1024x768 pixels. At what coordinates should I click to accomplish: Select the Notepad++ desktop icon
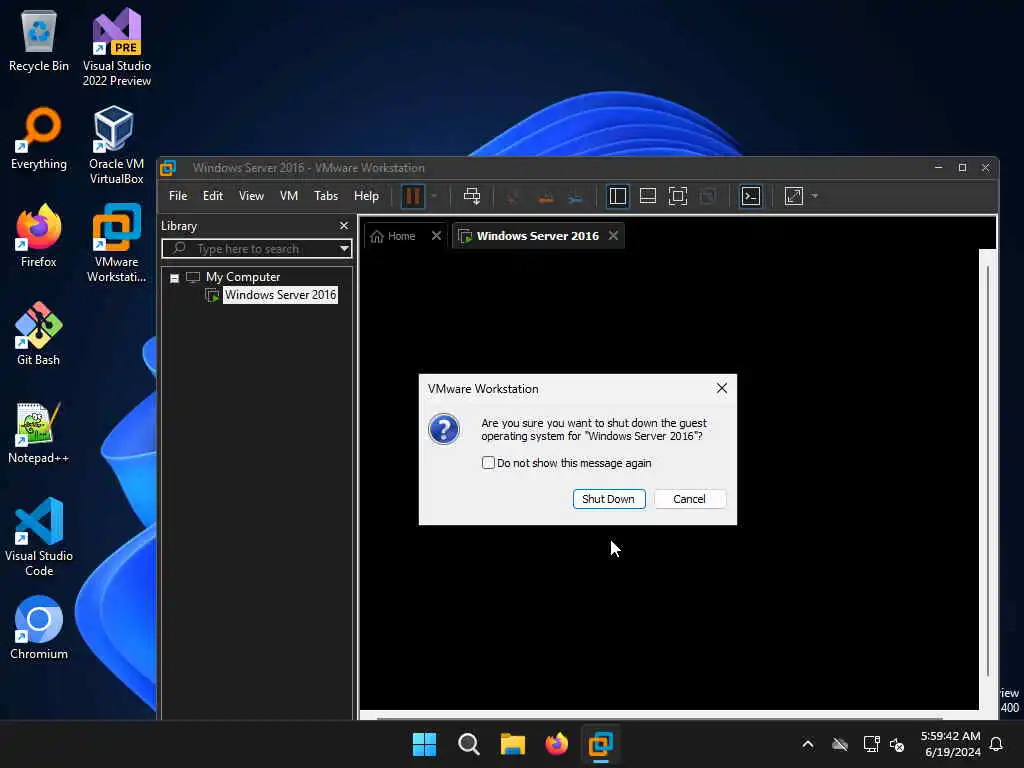click(39, 432)
